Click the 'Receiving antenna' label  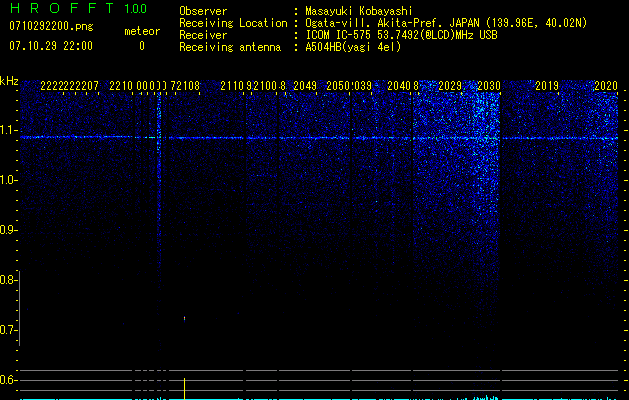coord(230,47)
